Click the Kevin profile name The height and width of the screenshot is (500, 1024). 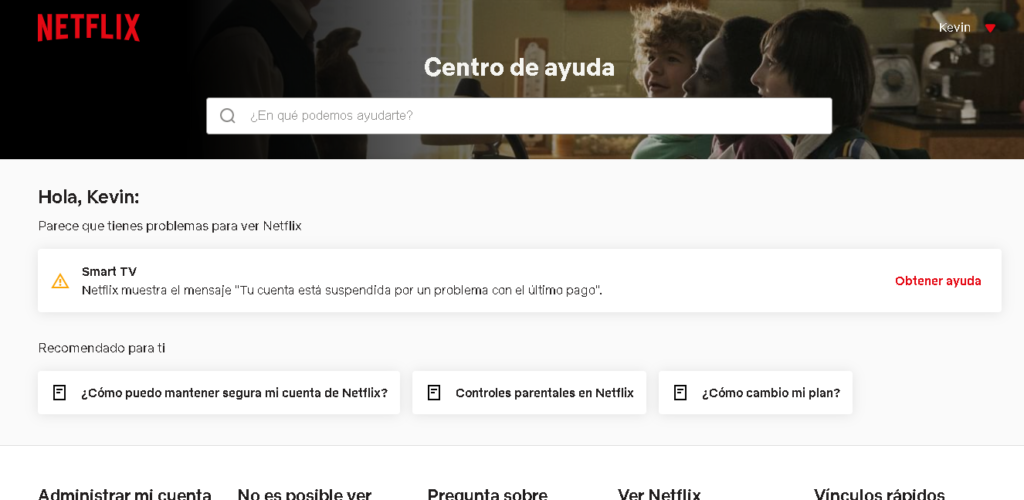[954, 27]
